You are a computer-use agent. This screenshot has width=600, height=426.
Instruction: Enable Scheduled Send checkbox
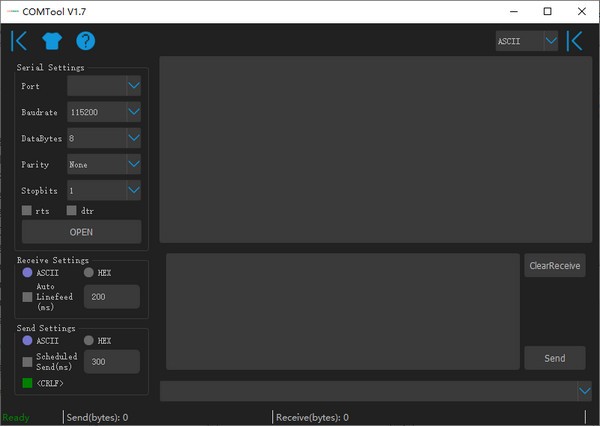27,361
